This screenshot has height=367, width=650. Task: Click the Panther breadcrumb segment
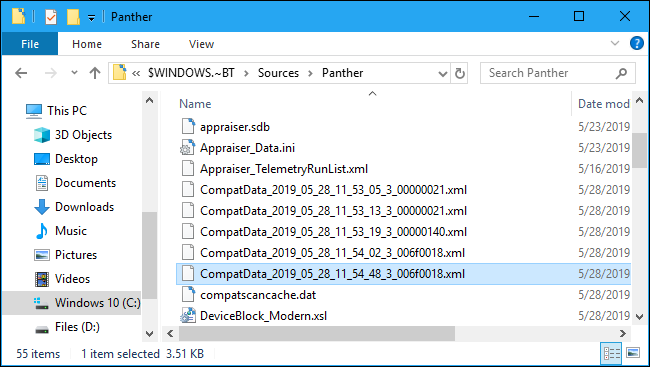click(x=342, y=73)
